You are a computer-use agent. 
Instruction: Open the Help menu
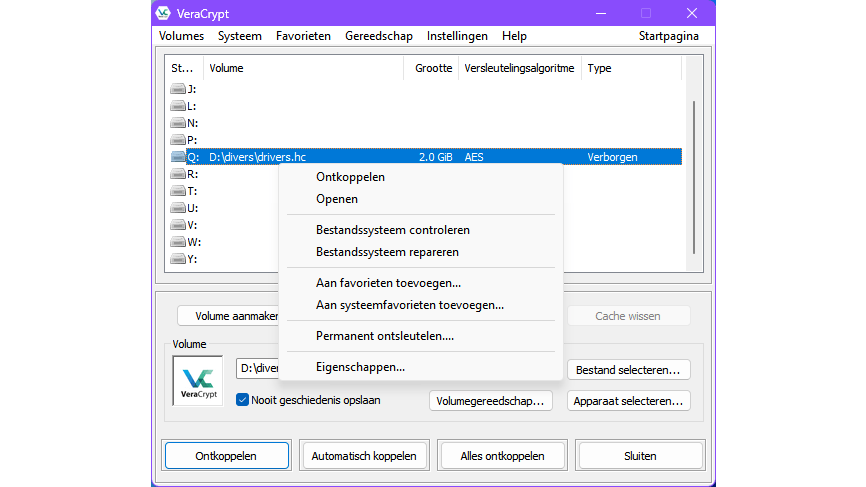tap(514, 36)
